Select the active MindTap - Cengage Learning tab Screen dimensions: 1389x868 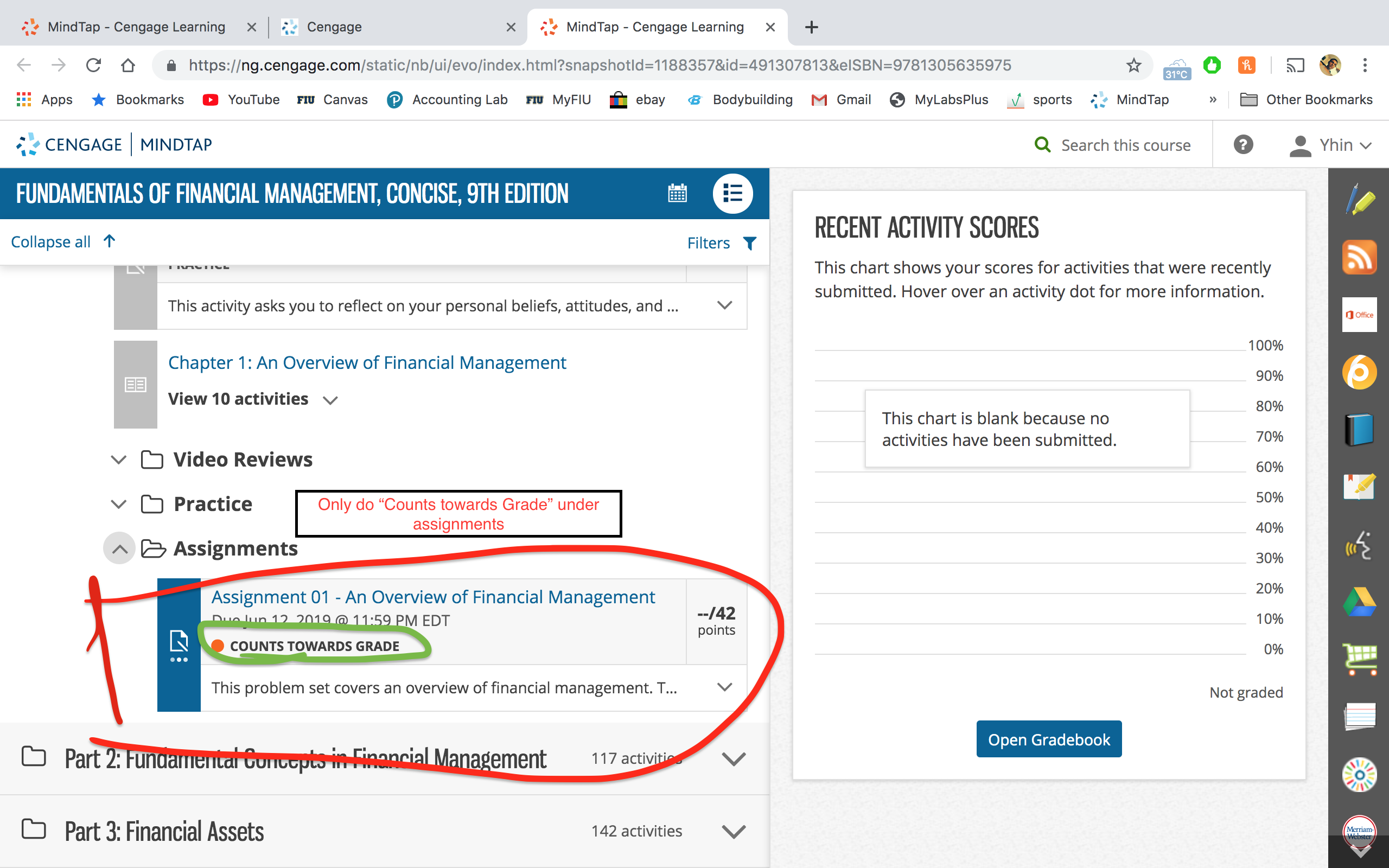(x=657, y=27)
